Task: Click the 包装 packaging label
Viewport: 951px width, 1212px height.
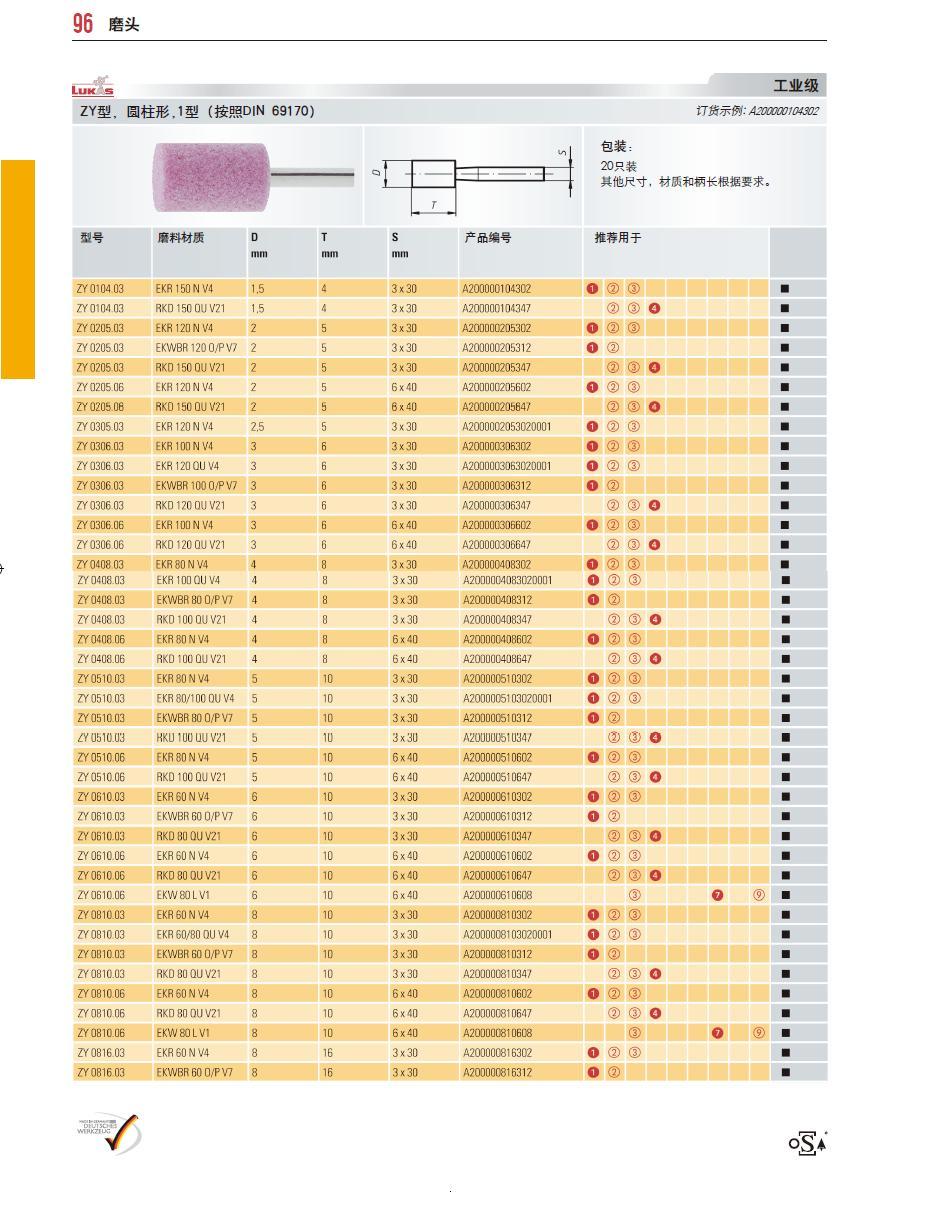Action: pos(617,147)
